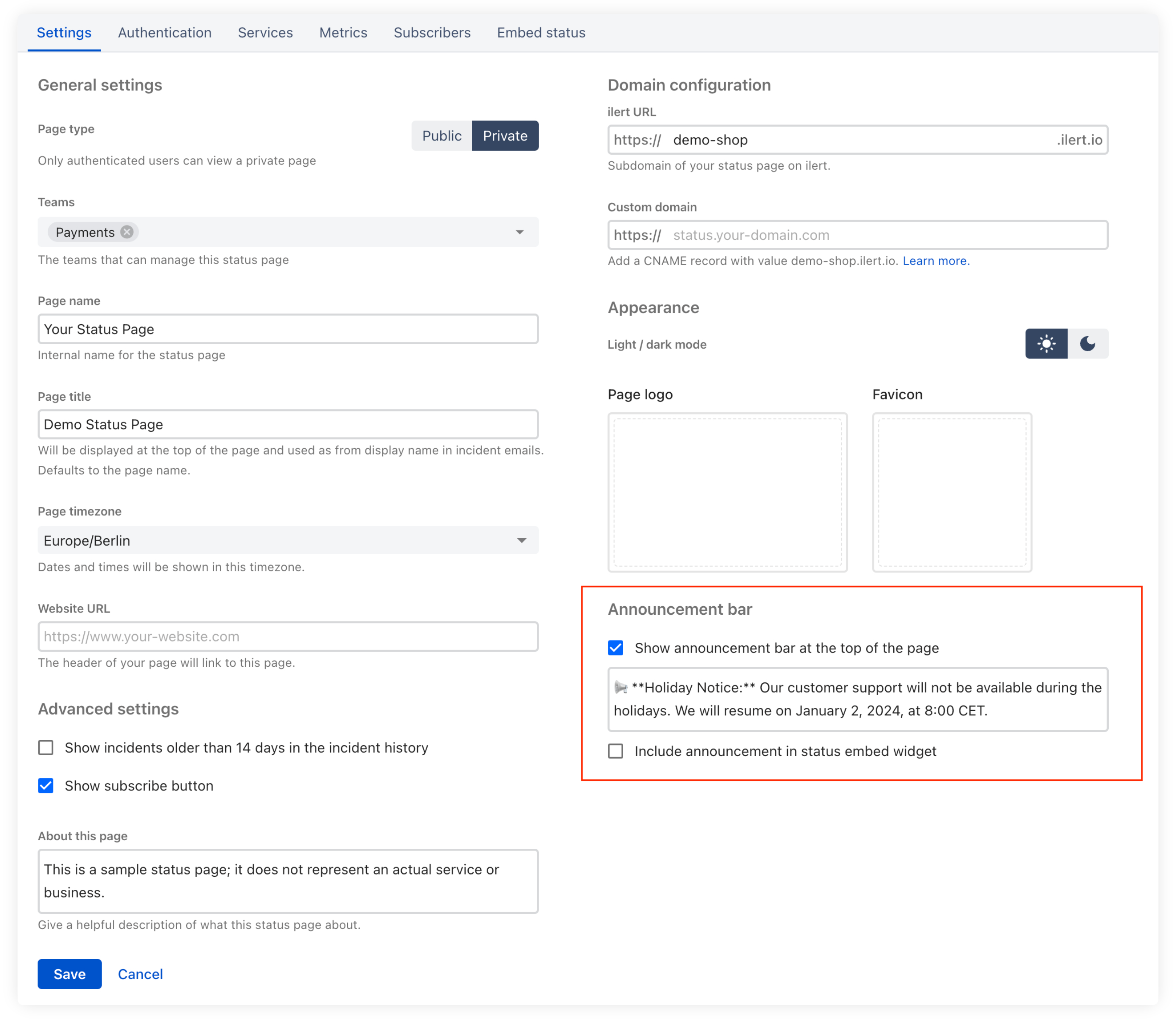Open the Authentication tab

[165, 33]
